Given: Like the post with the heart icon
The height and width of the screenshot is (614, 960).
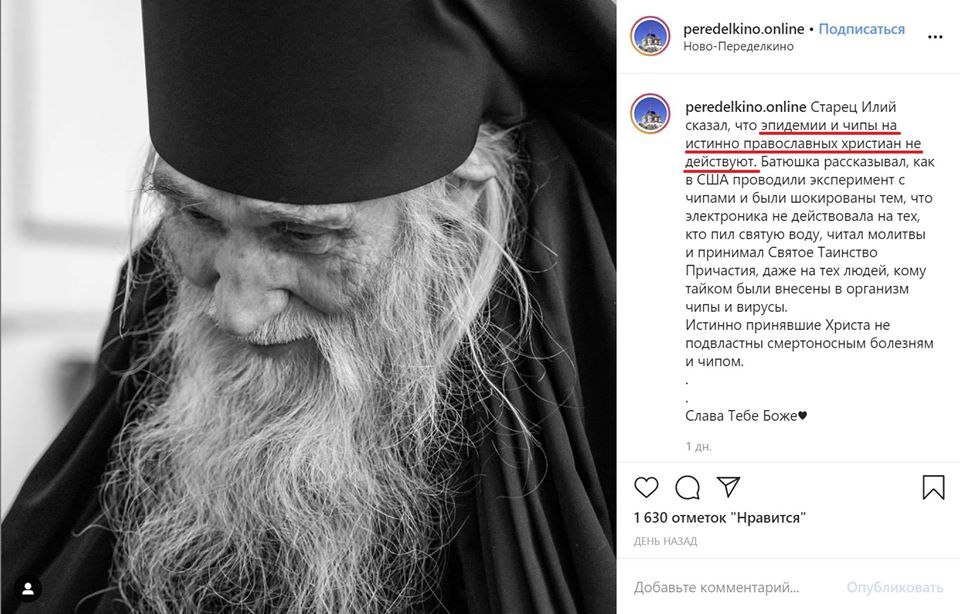Looking at the screenshot, I should tap(646, 487).
